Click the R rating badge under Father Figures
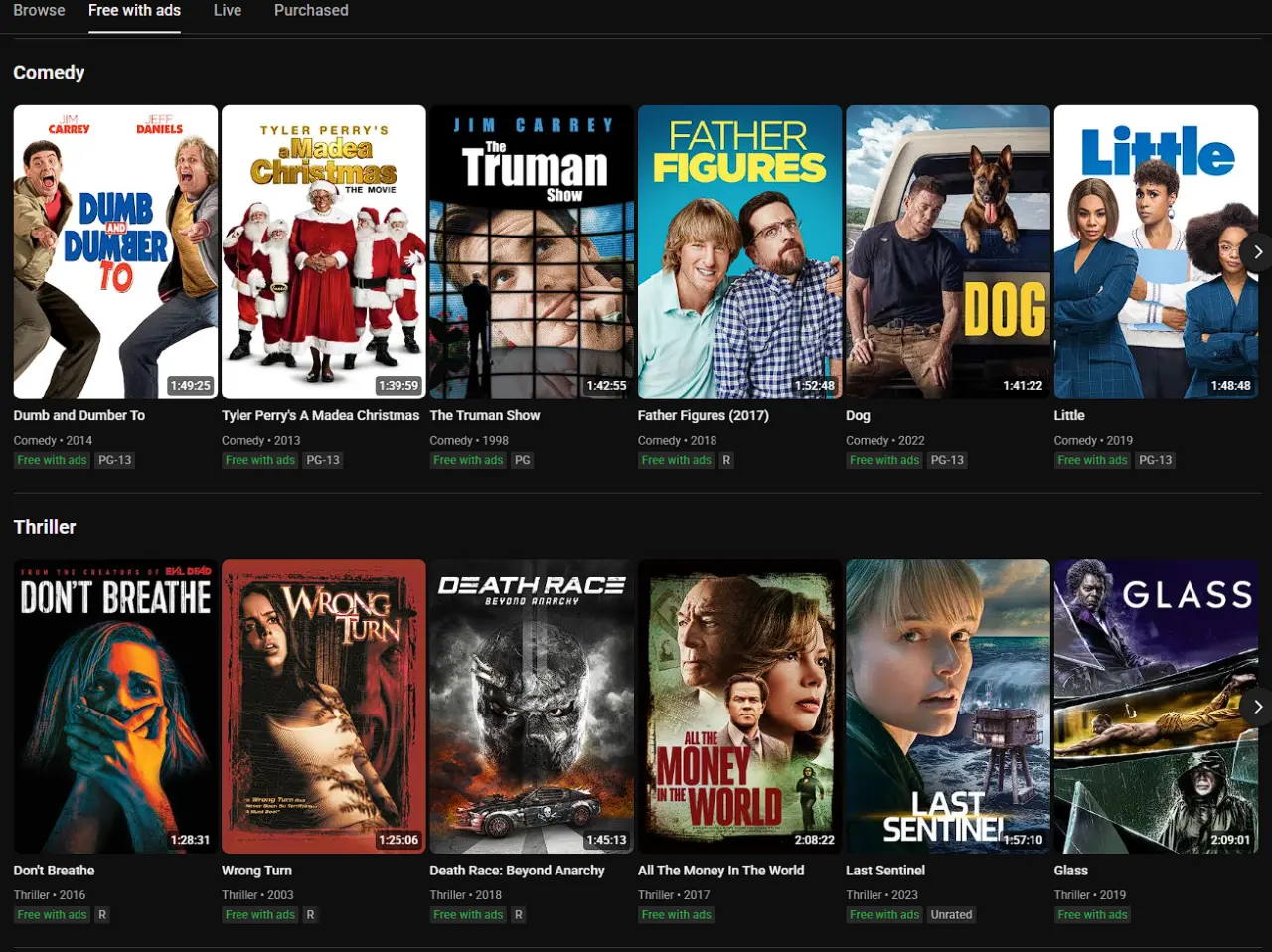Screen dimensions: 1272x952 pyautogui.click(x=726, y=460)
